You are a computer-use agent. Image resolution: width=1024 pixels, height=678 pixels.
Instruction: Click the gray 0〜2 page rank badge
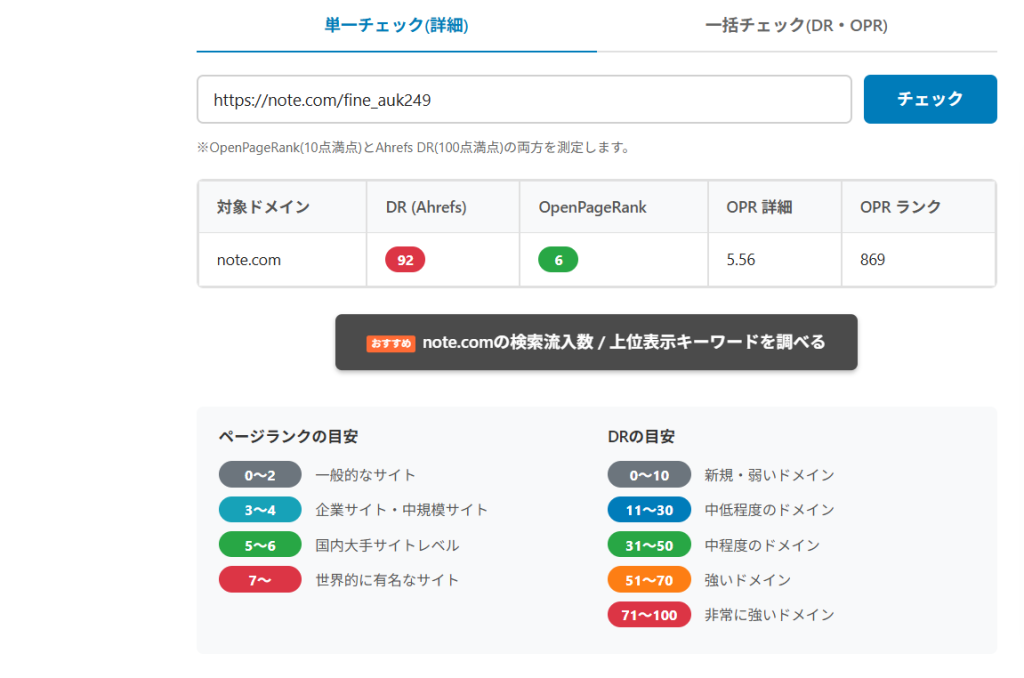[x=260, y=475]
